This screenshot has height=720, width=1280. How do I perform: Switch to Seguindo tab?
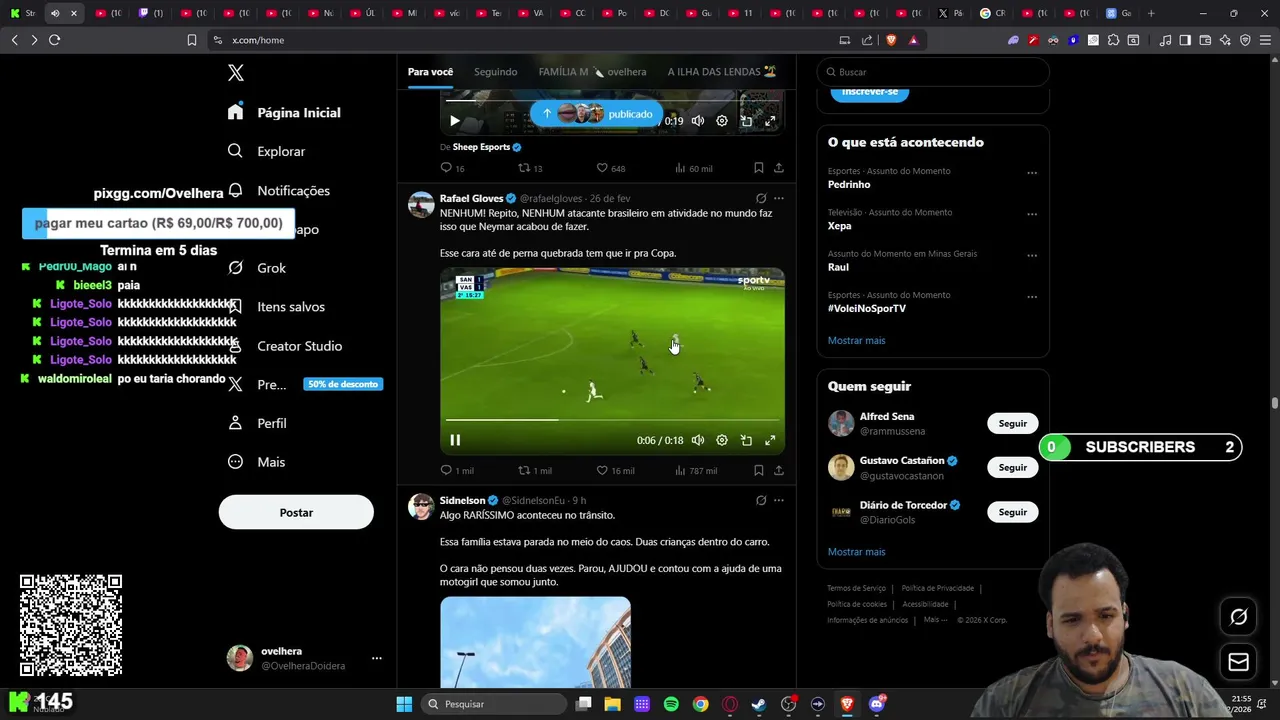(495, 72)
